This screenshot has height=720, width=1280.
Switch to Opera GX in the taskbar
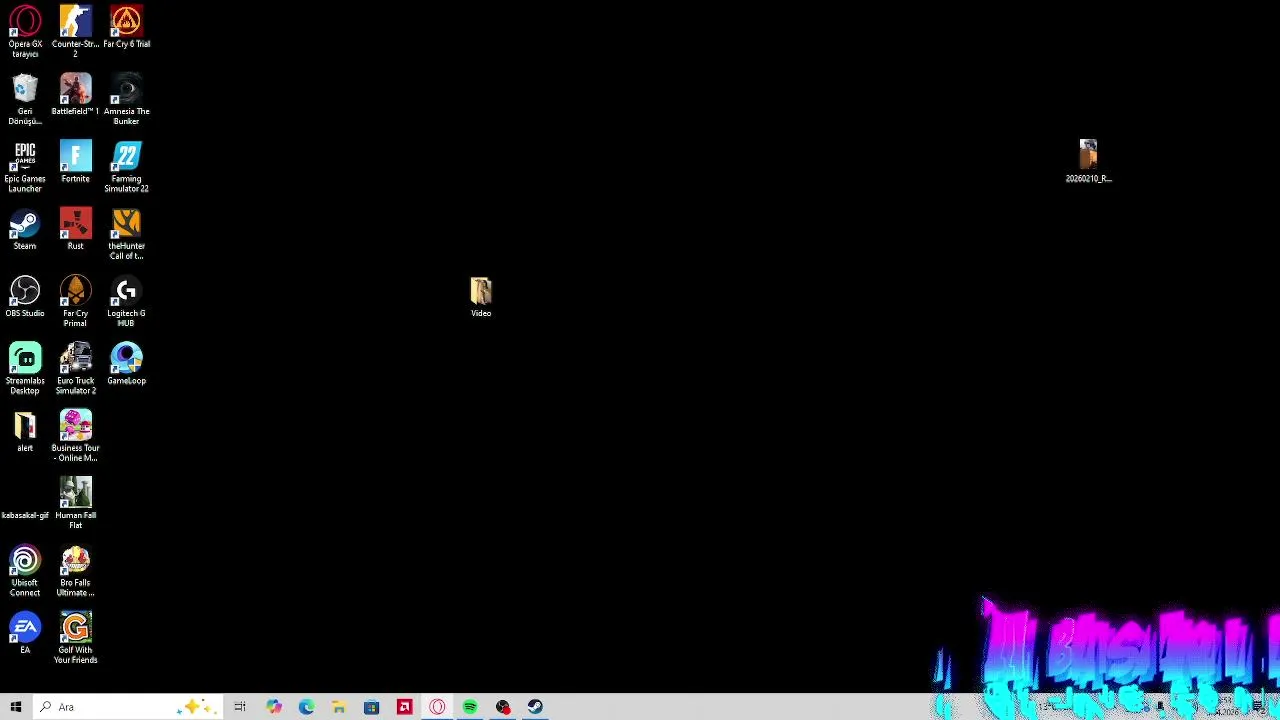pyautogui.click(x=437, y=707)
